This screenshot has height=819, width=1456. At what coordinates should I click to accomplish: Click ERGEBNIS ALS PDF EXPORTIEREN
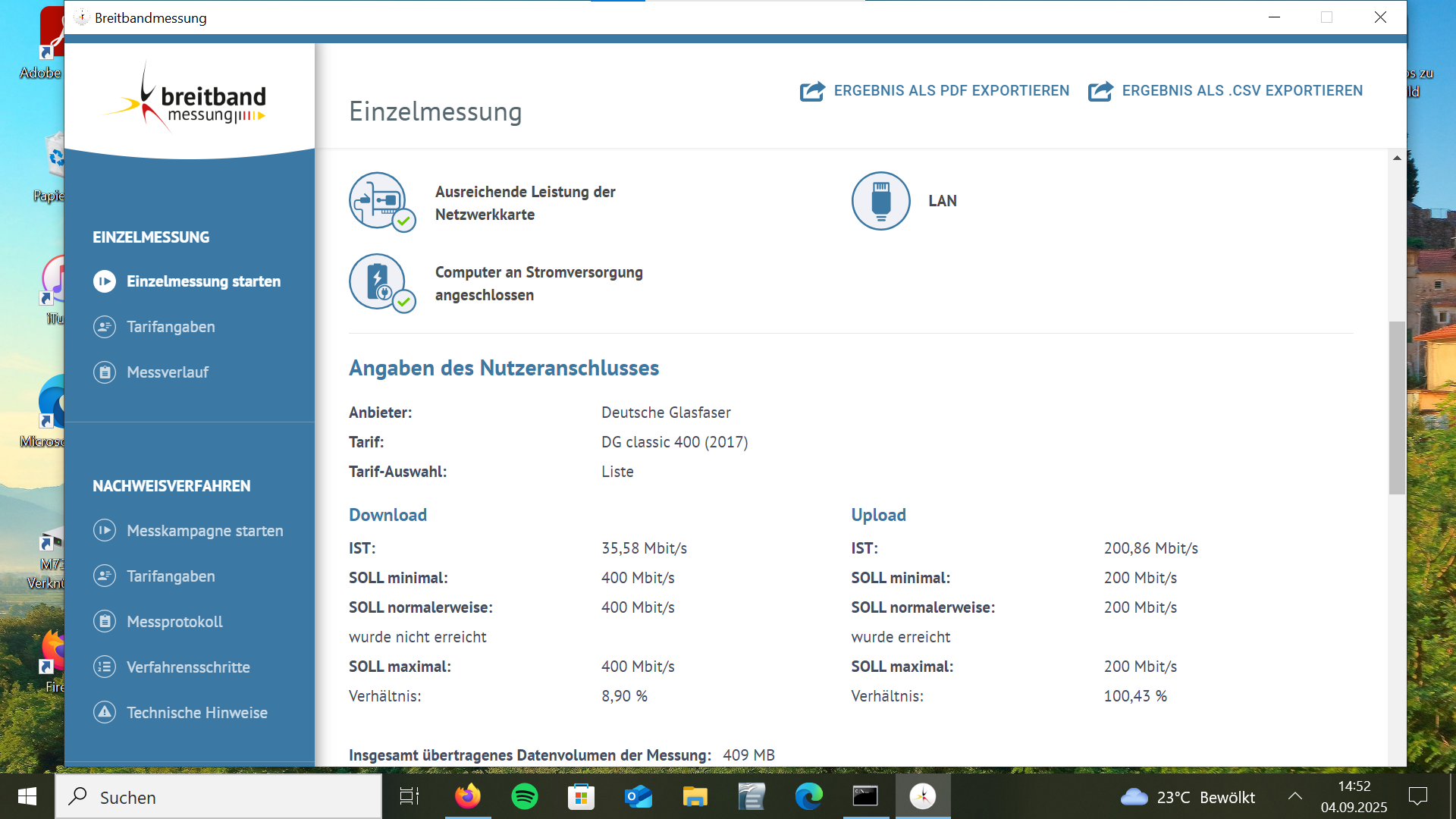tap(934, 91)
